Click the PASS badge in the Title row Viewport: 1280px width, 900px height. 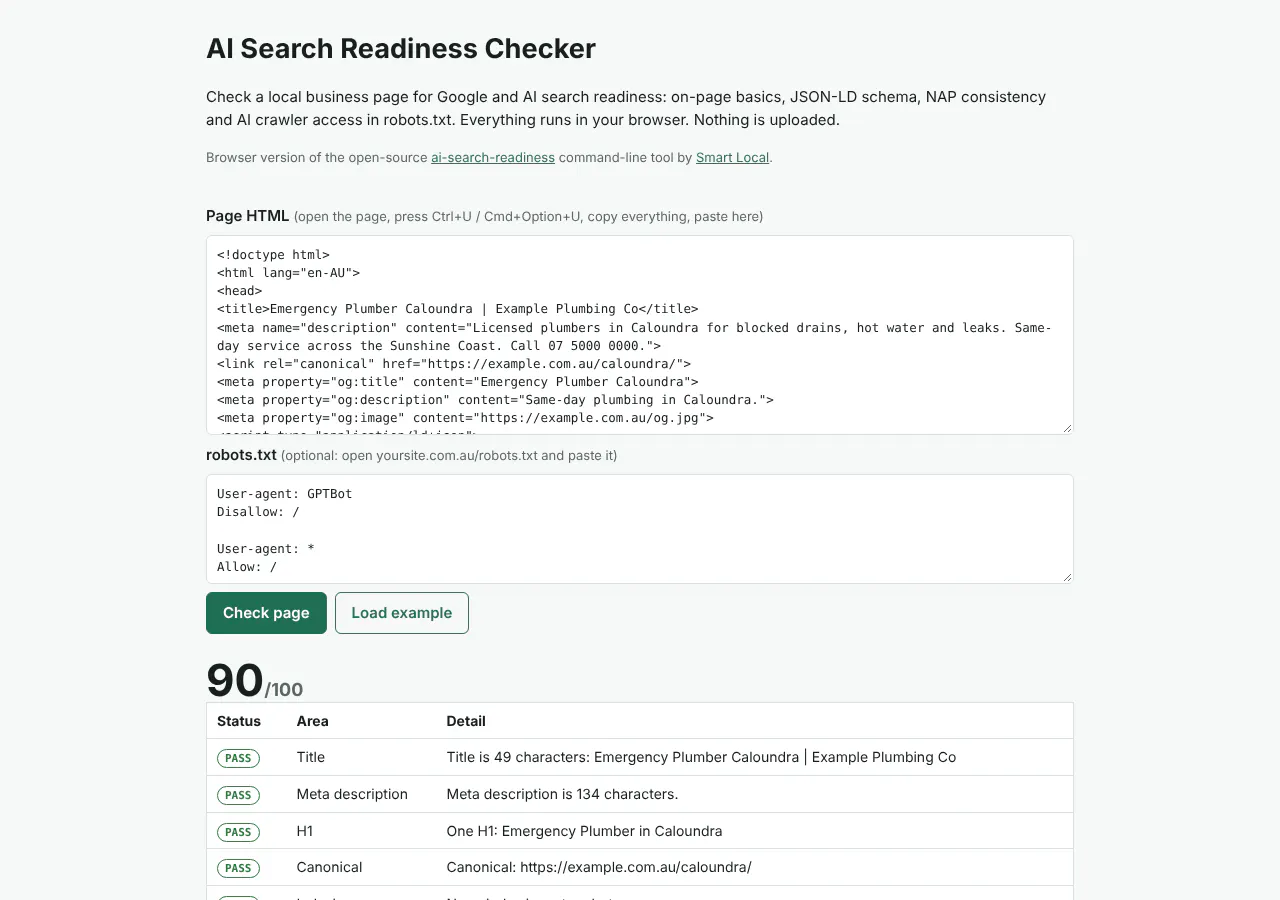[x=238, y=758]
